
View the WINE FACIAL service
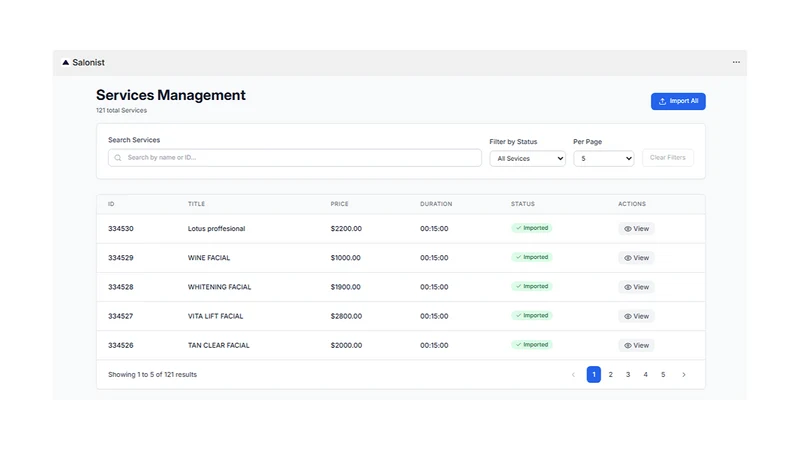coord(636,258)
